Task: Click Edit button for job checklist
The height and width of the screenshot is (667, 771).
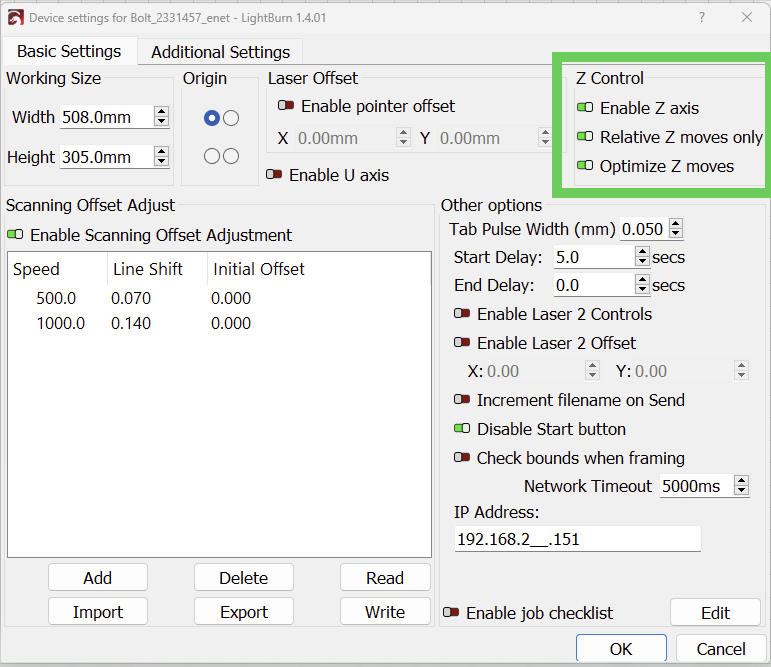Action: (x=715, y=612)
